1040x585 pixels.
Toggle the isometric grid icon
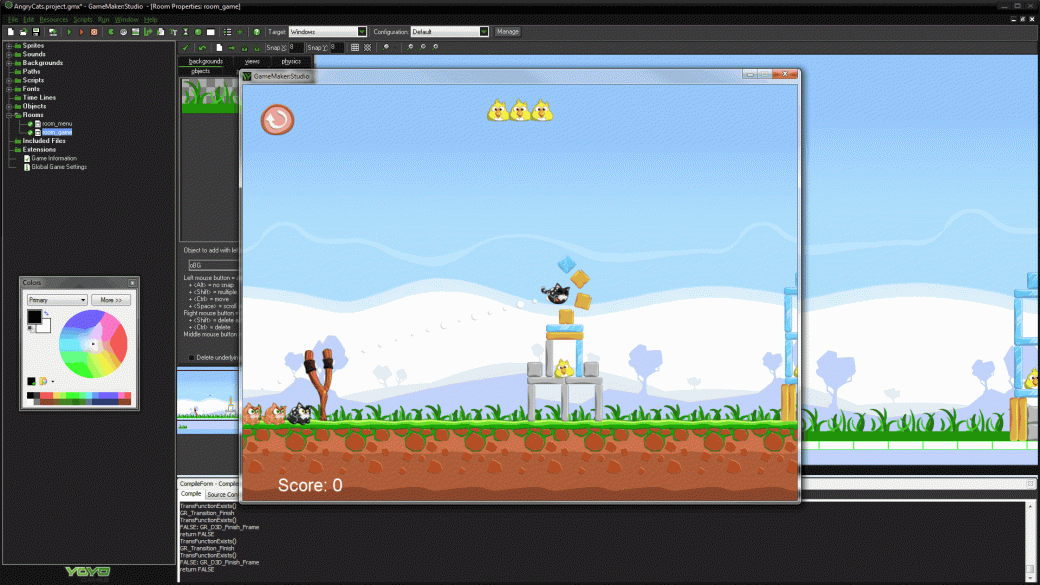pyautogui.click(x=367, y=48)
